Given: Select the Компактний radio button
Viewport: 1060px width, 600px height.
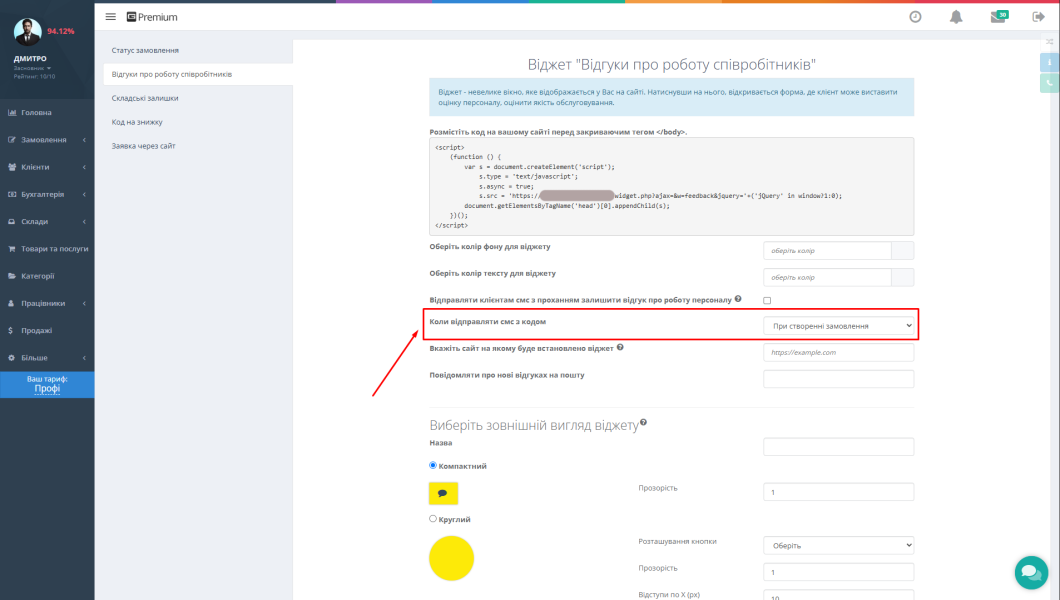Looking at the screenshot, I should tap(433, 465).
